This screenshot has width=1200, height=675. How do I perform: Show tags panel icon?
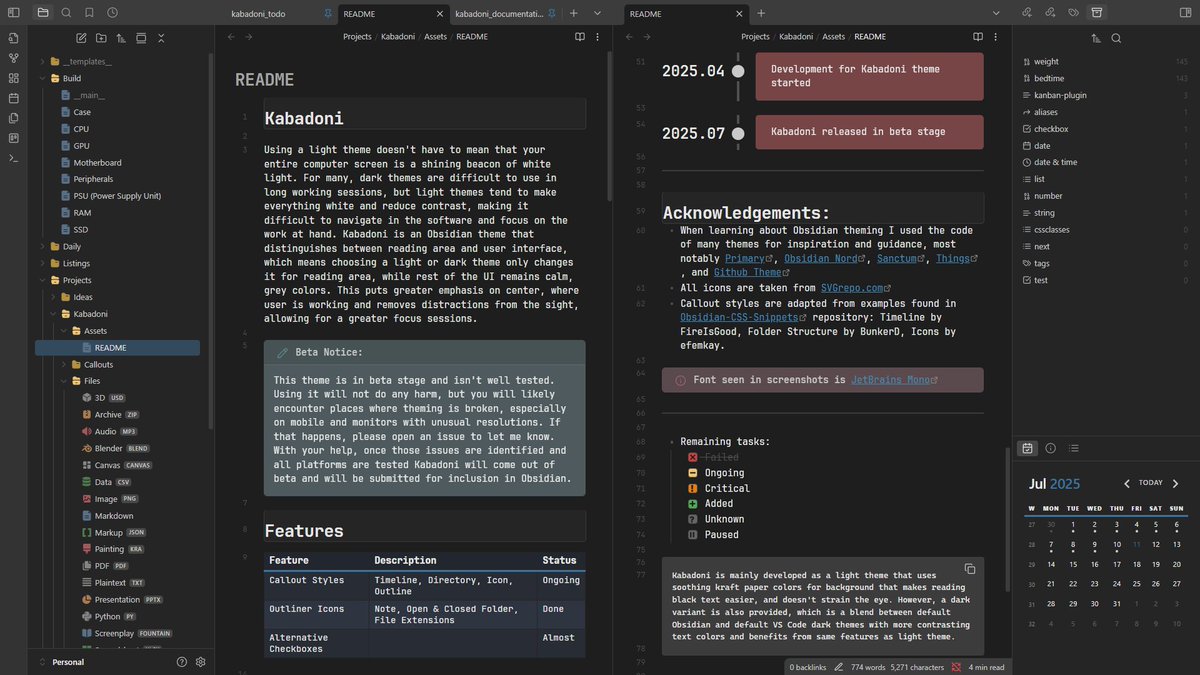tap(1073, 13)
